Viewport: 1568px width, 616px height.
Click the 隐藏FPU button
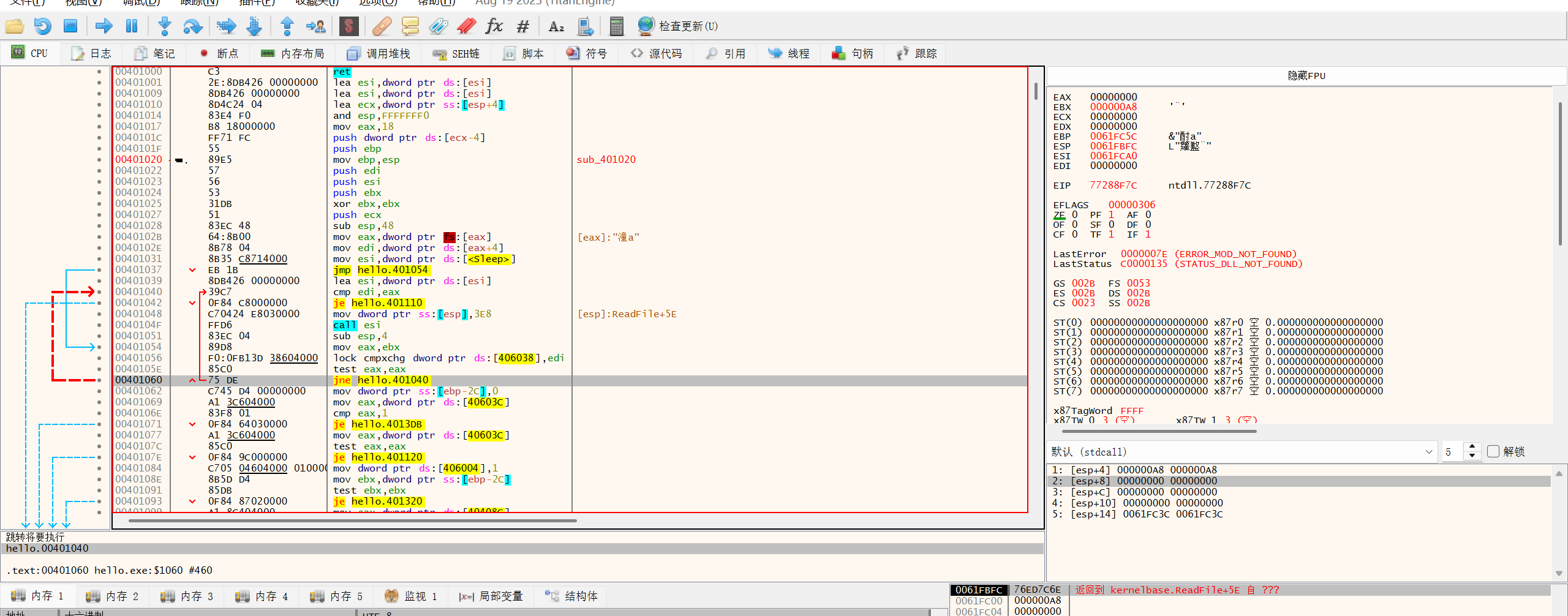pyautogui.click(x=1306, y=75)
